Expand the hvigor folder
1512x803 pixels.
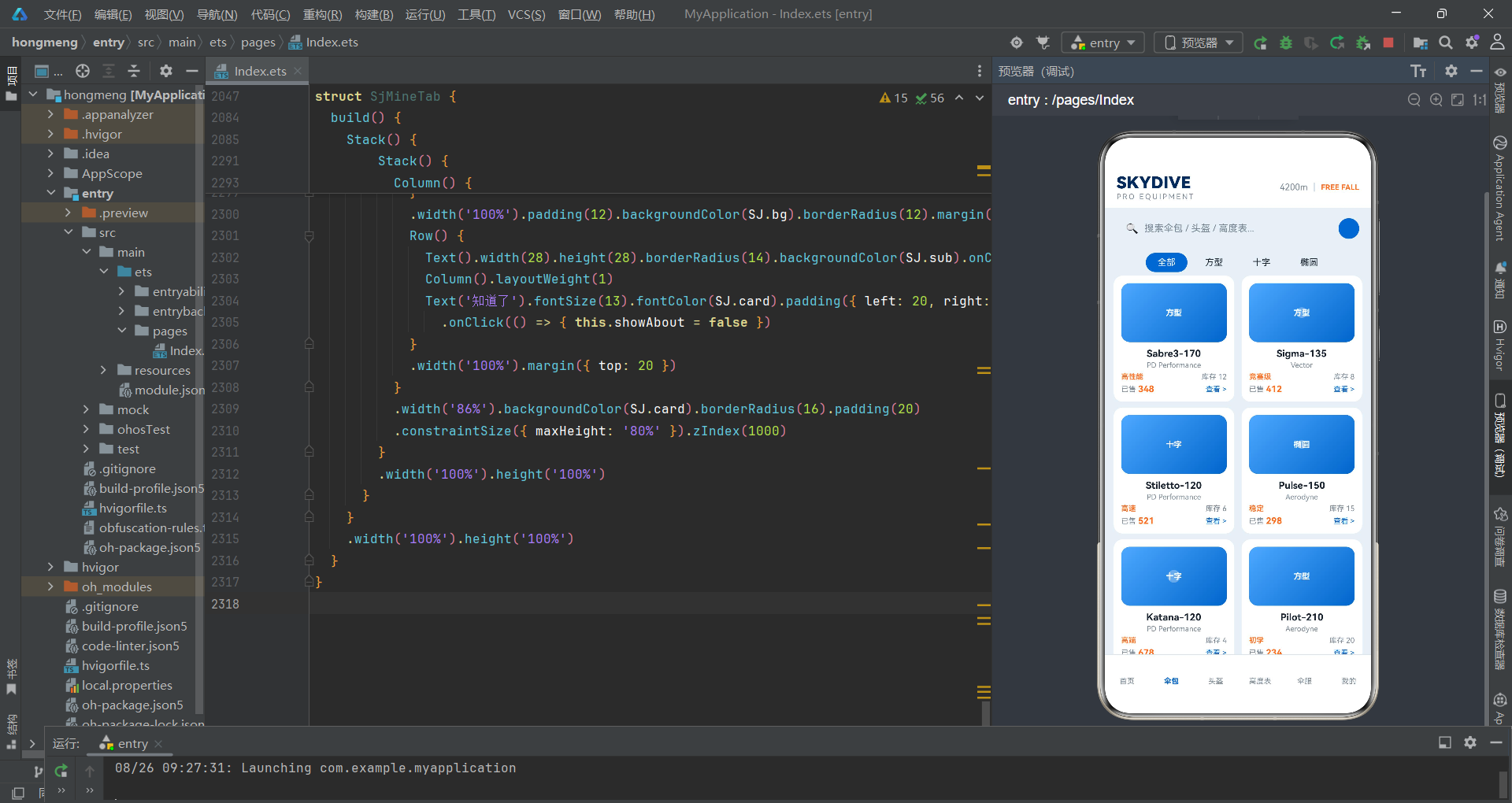click(50, 567)
